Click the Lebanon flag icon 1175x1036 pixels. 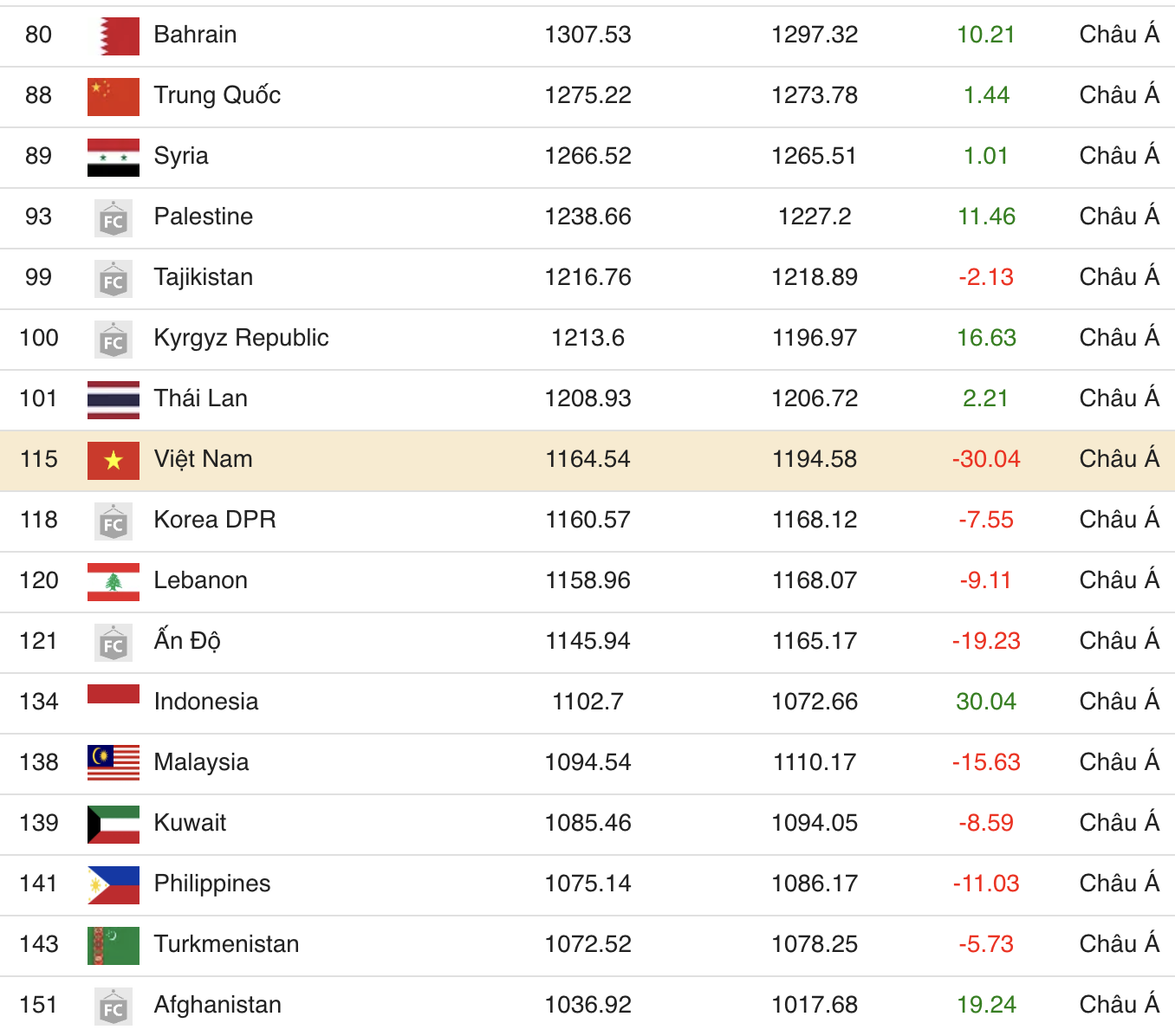coord(114,581)
